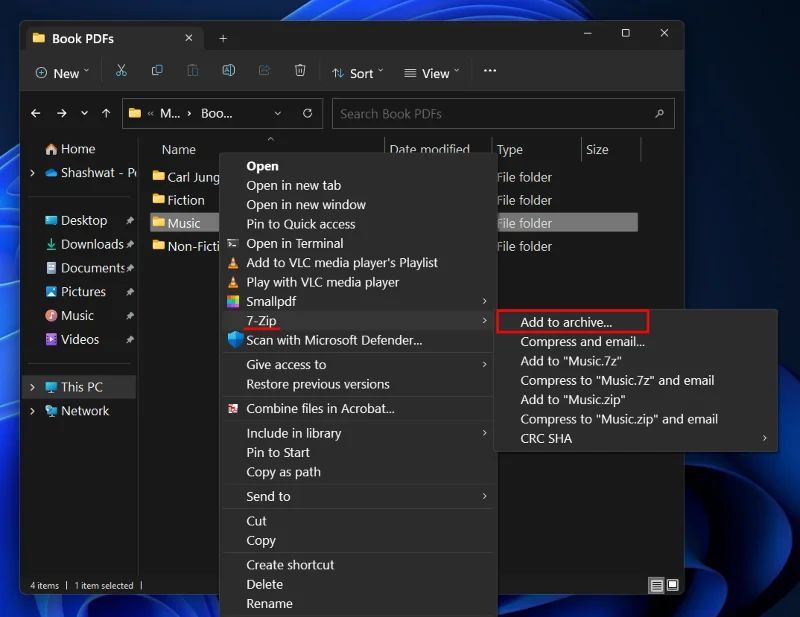Go up one folder level with the up arrow
Image resolution: width=800 pixels, height=617 pixels.
pyautogui.click(x=105, y=113)
